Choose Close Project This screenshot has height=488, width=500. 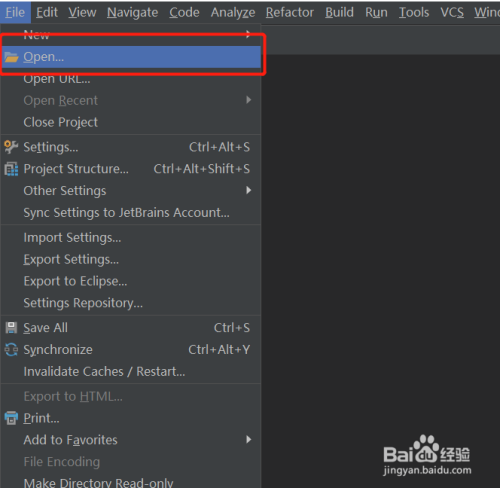click(x=131, y=122)
